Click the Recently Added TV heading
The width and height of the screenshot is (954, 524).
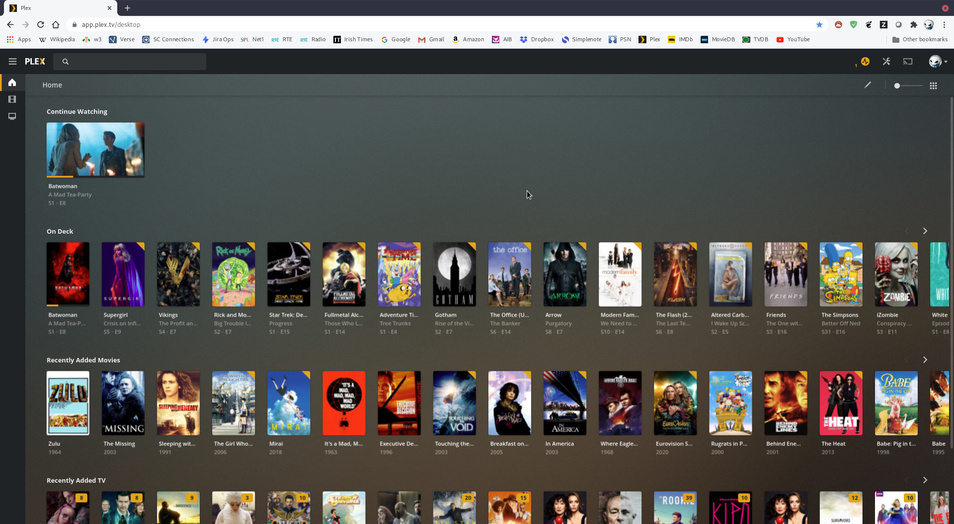click(76, 480)
